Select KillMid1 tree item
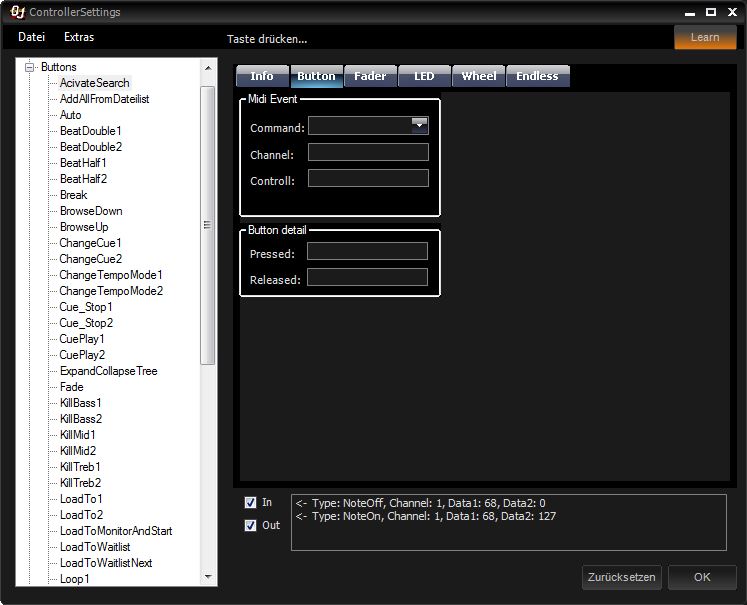The width and height of the screenshot is (747, 605). pyautogui.click(x=78, y=434)
